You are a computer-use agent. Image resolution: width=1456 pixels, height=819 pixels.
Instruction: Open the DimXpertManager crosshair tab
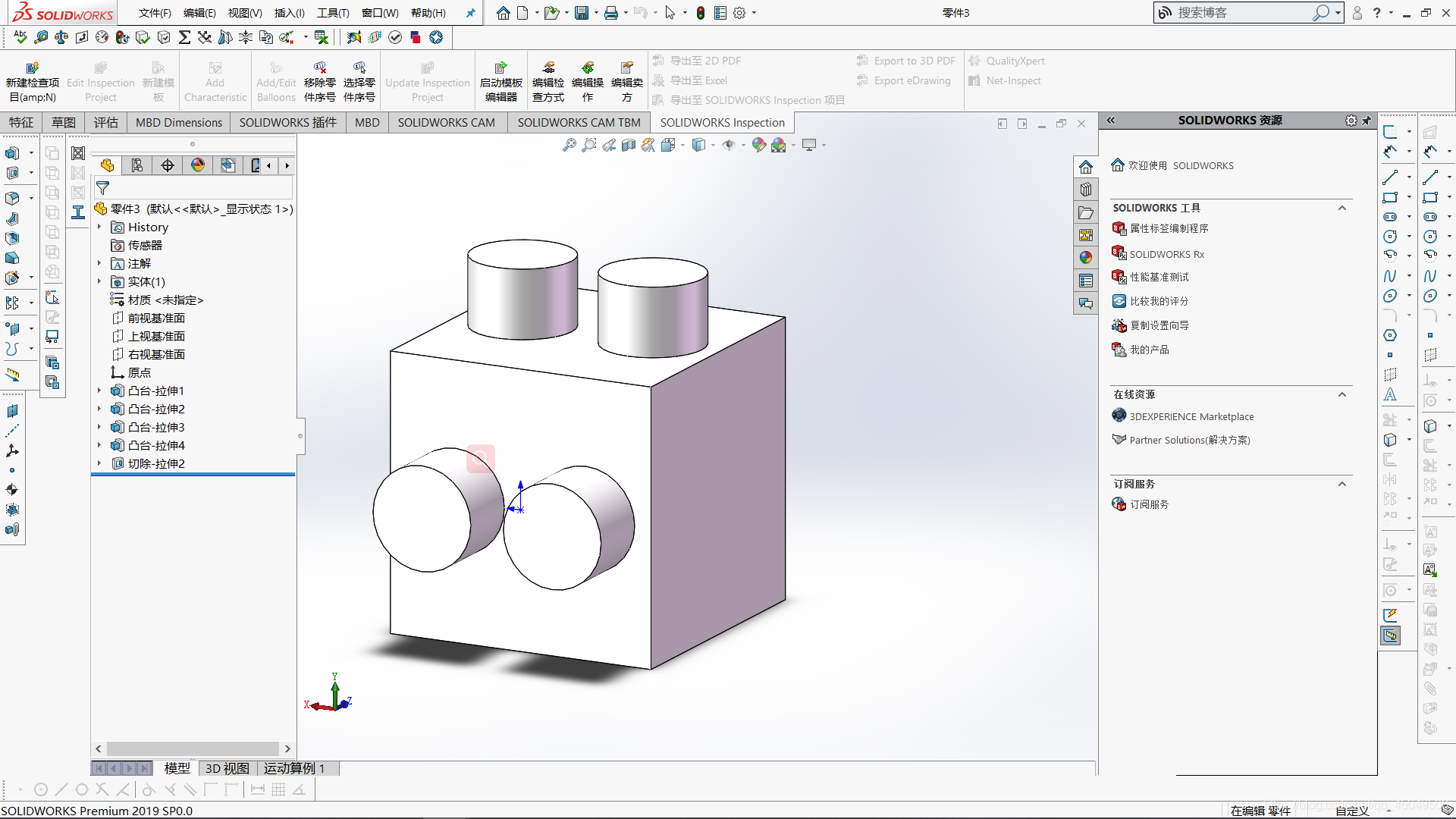(168, 165)
